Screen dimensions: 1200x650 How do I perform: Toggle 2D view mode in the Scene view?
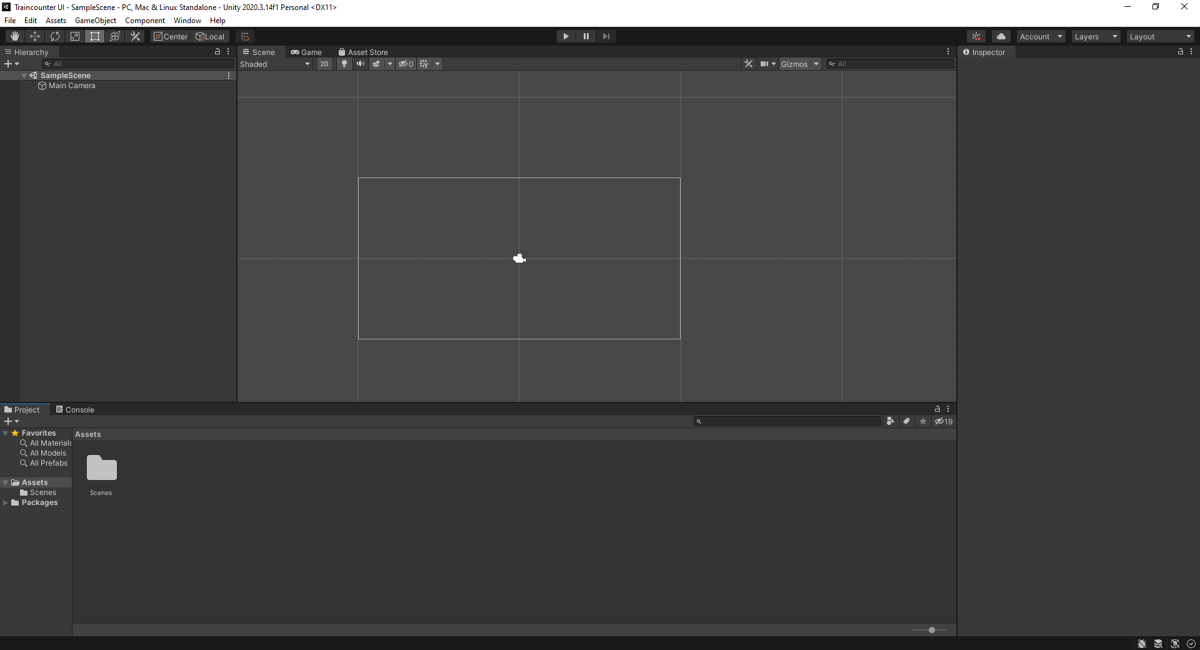324,63
